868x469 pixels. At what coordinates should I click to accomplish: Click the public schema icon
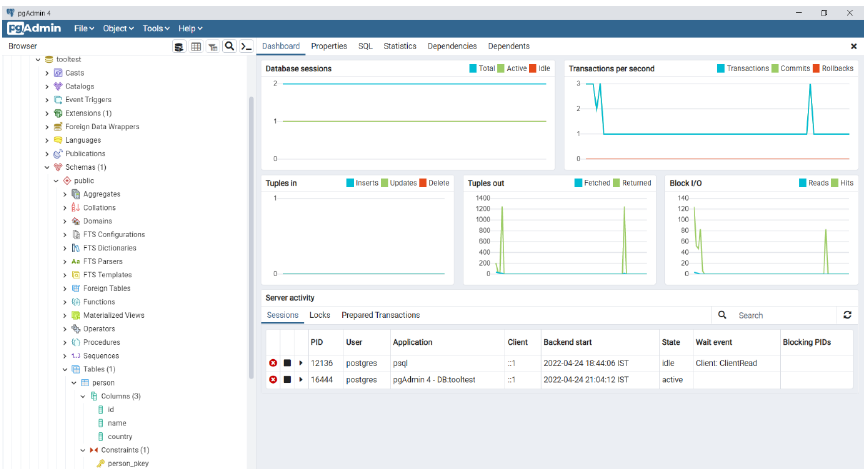point(67,181)
